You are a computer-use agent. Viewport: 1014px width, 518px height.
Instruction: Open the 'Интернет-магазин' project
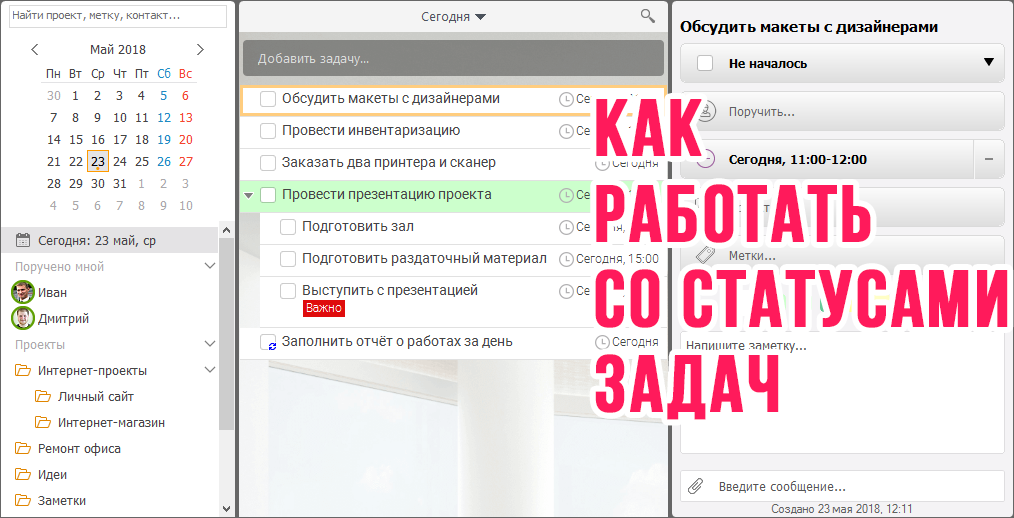click(x=111, y=422)
